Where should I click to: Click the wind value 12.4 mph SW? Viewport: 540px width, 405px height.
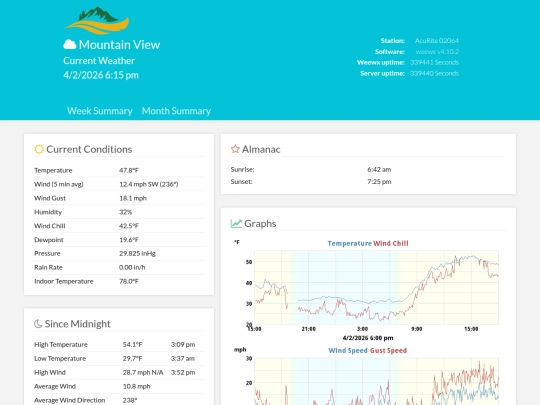pos(149,184)
